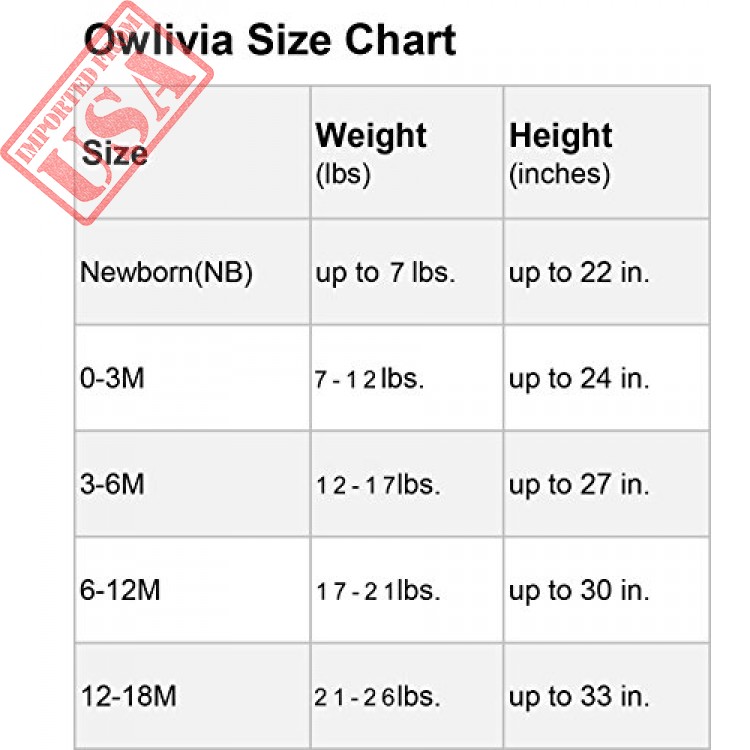Select the Size column header
Screen dimensions: 750x750
(x=193, y=153)
